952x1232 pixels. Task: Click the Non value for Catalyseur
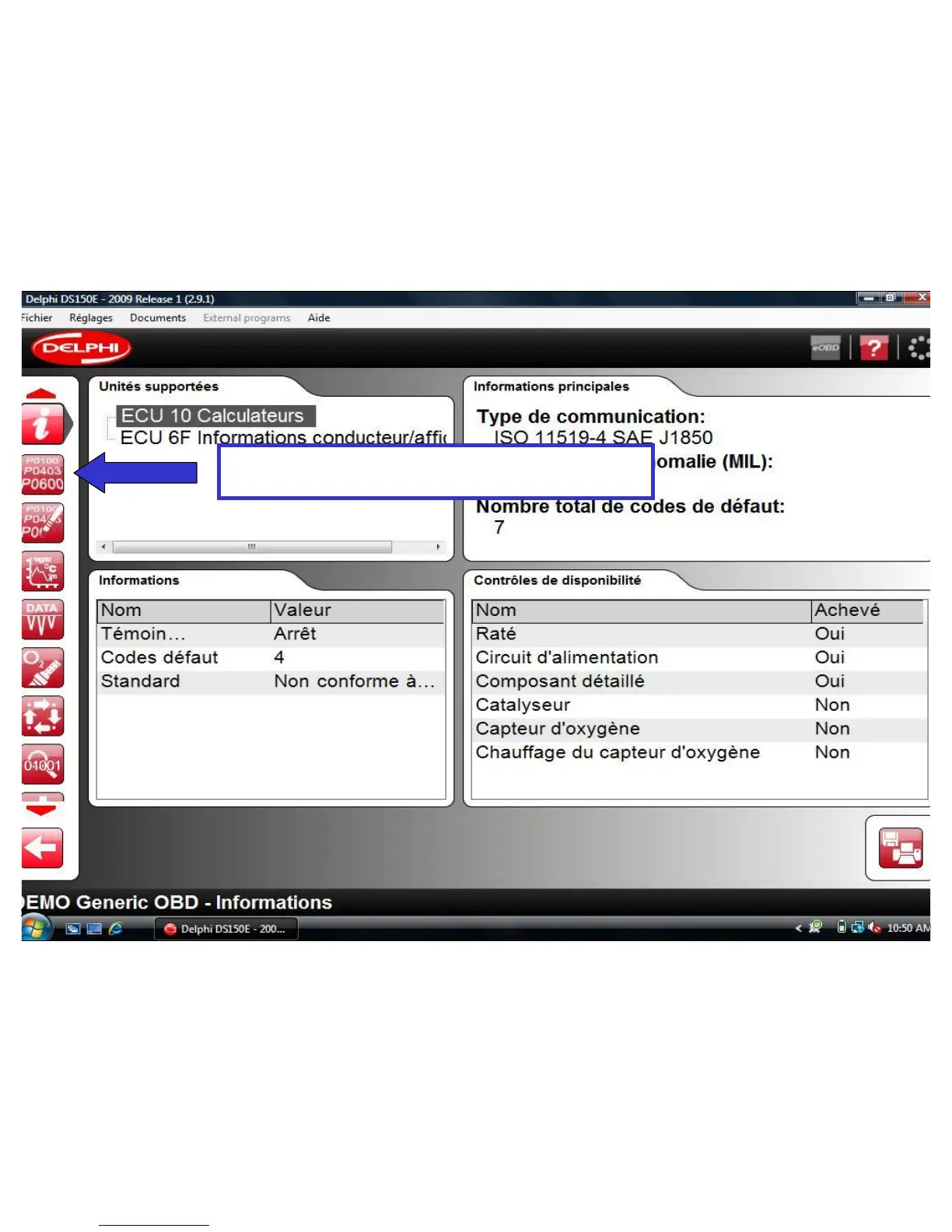click(832, 705)
